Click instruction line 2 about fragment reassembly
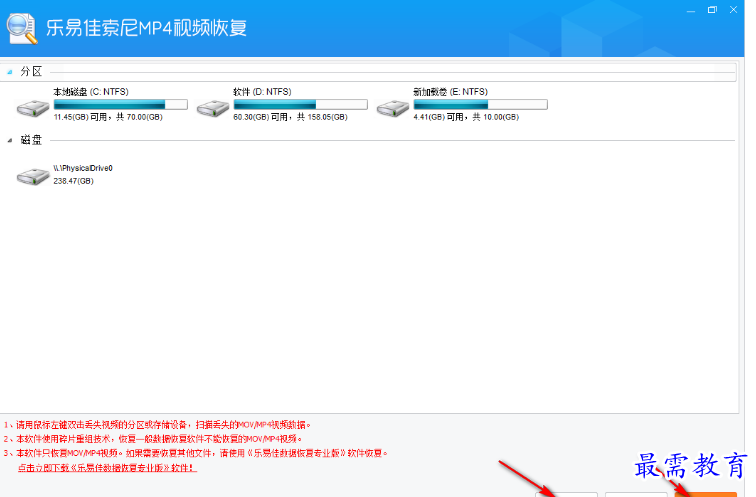This screenshot has height=497, width=756. pos(153,439)
